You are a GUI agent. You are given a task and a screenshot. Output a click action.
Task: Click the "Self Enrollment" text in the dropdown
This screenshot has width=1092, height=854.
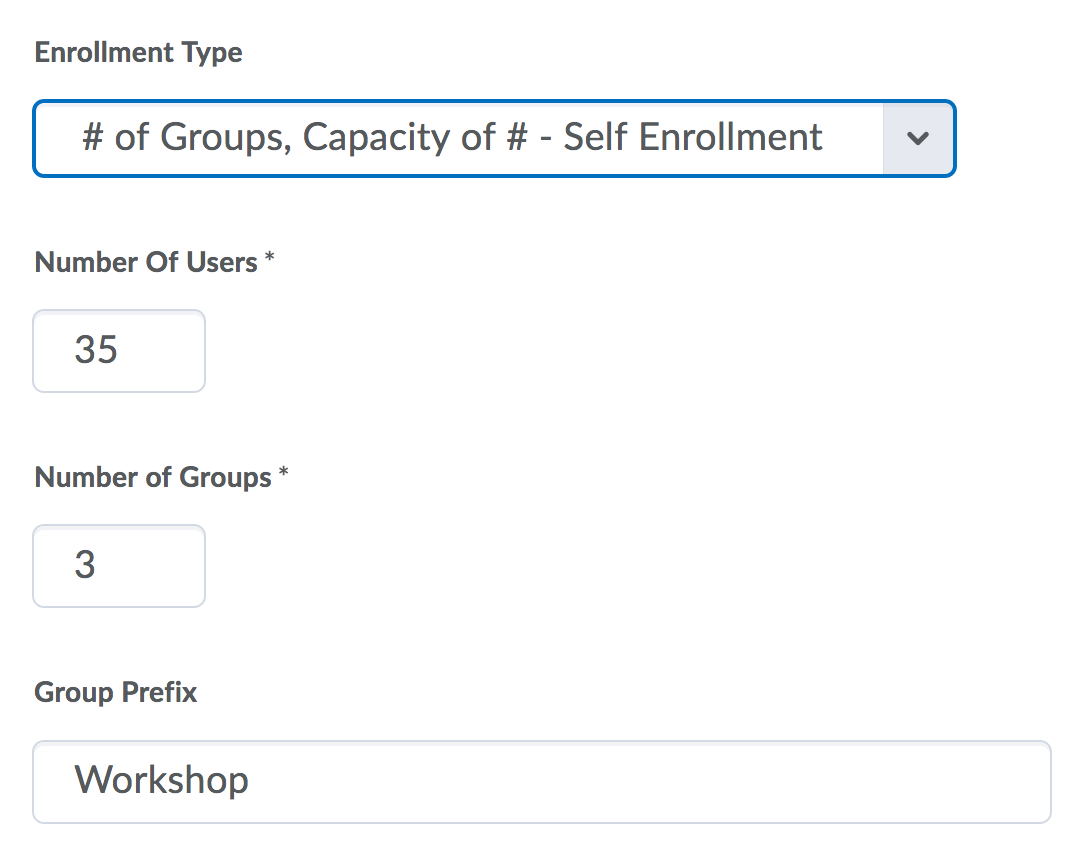[x=693, y=138]
